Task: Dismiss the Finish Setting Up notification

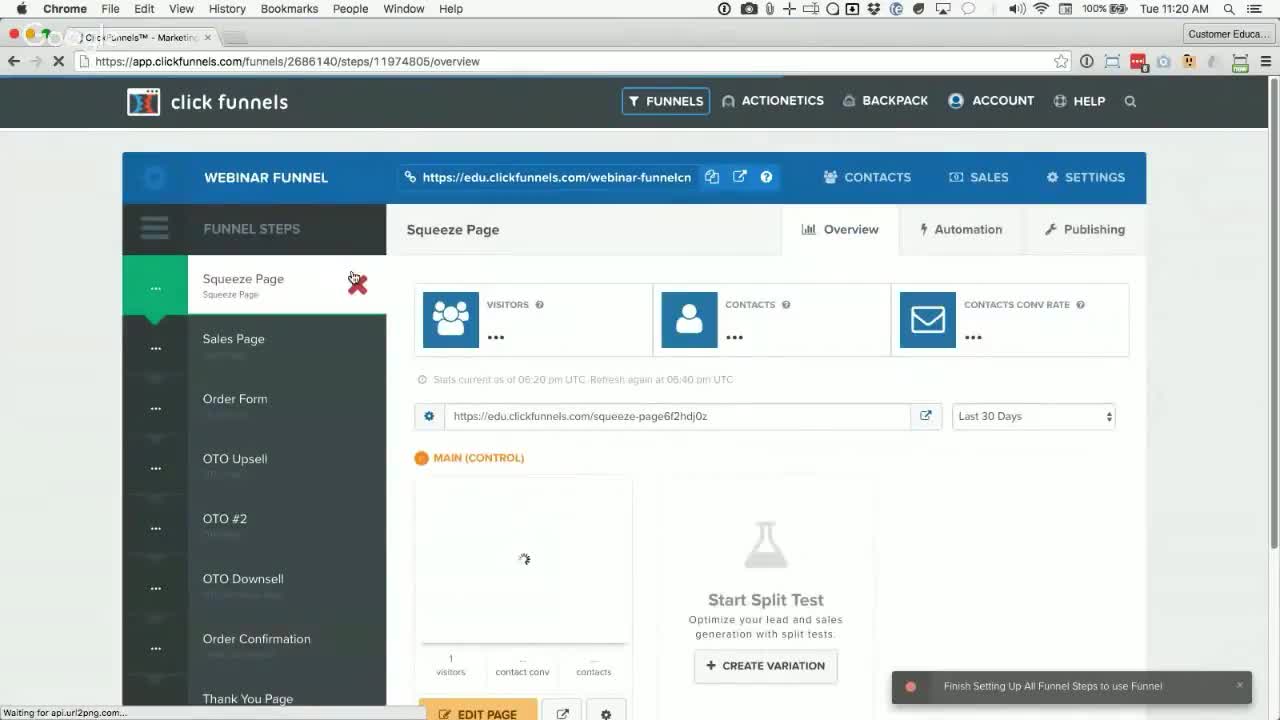Action: (1239, 685)
